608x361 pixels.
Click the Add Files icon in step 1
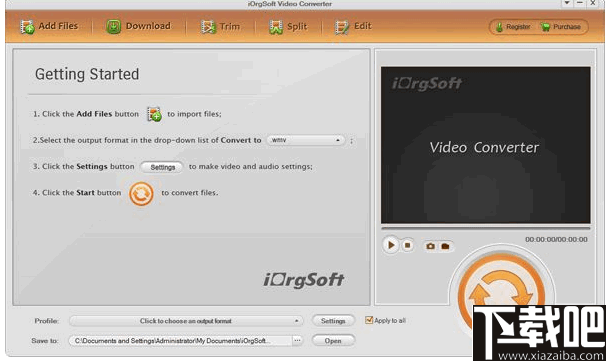pos(154,114)
